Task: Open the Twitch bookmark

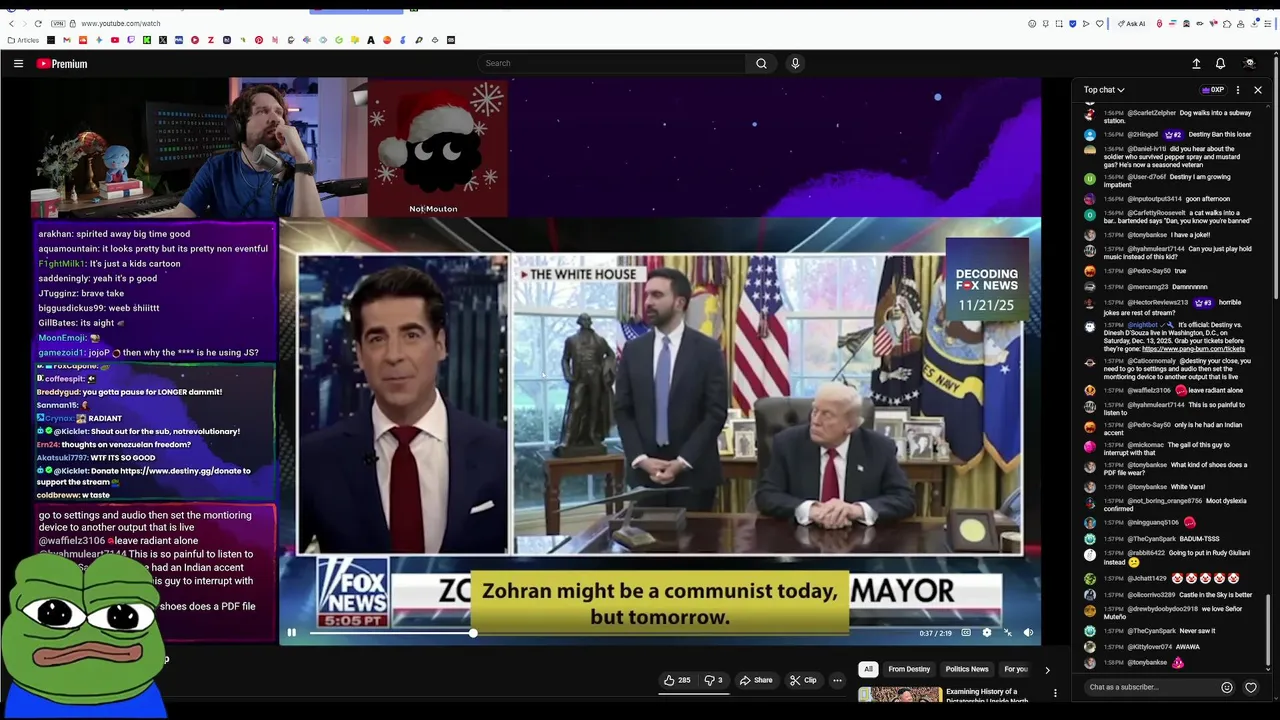Action: pos(131,40)
